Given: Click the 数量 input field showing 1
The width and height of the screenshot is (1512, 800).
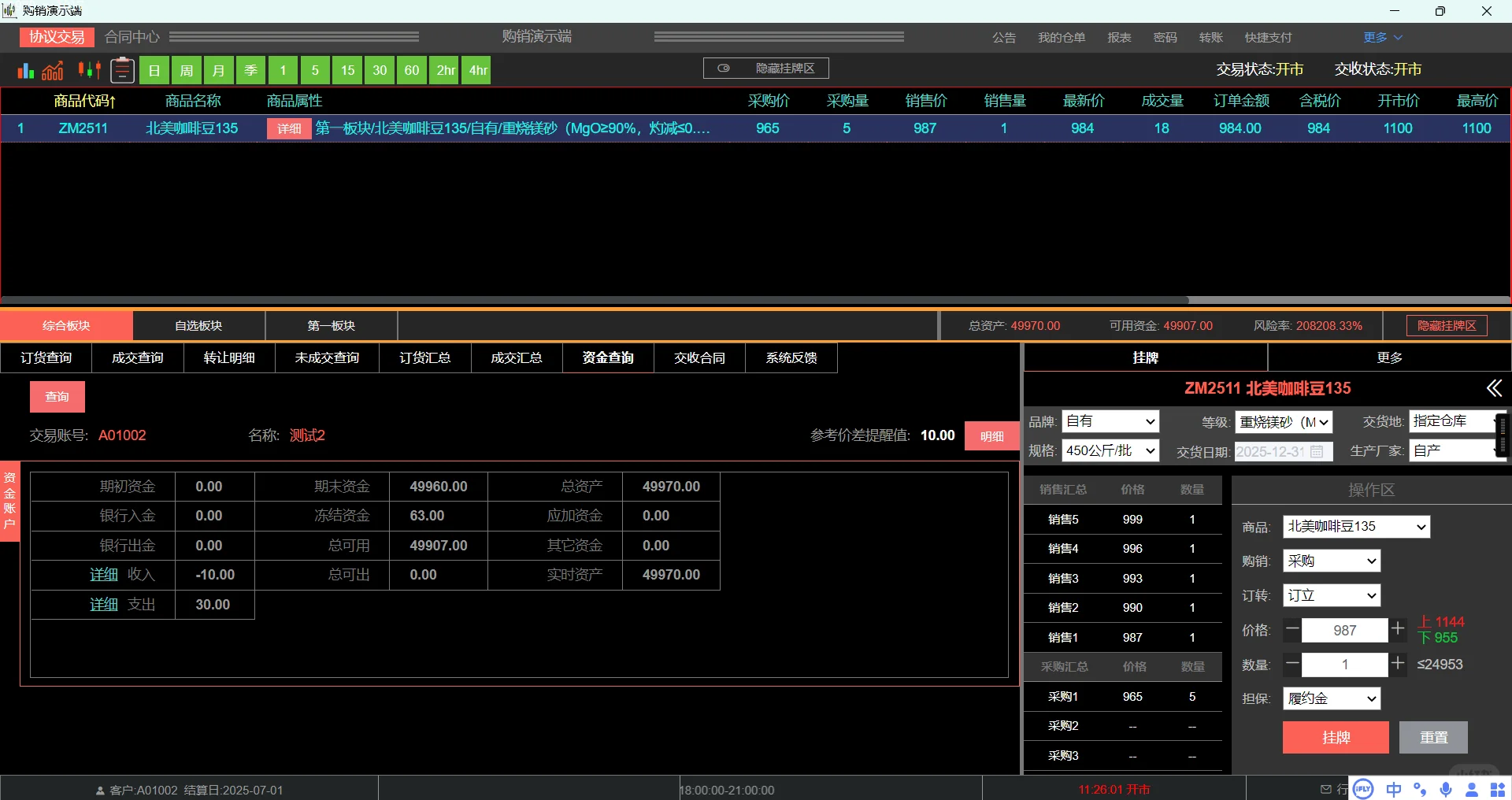Looking at the screenshot, I should click(x=1344, y=665).
